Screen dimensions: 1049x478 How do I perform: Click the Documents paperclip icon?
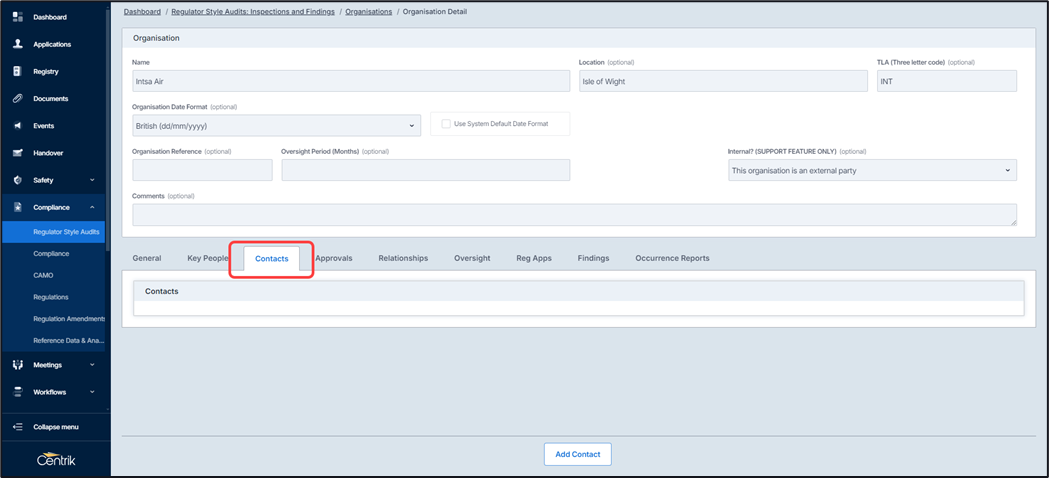click(17, 98)
